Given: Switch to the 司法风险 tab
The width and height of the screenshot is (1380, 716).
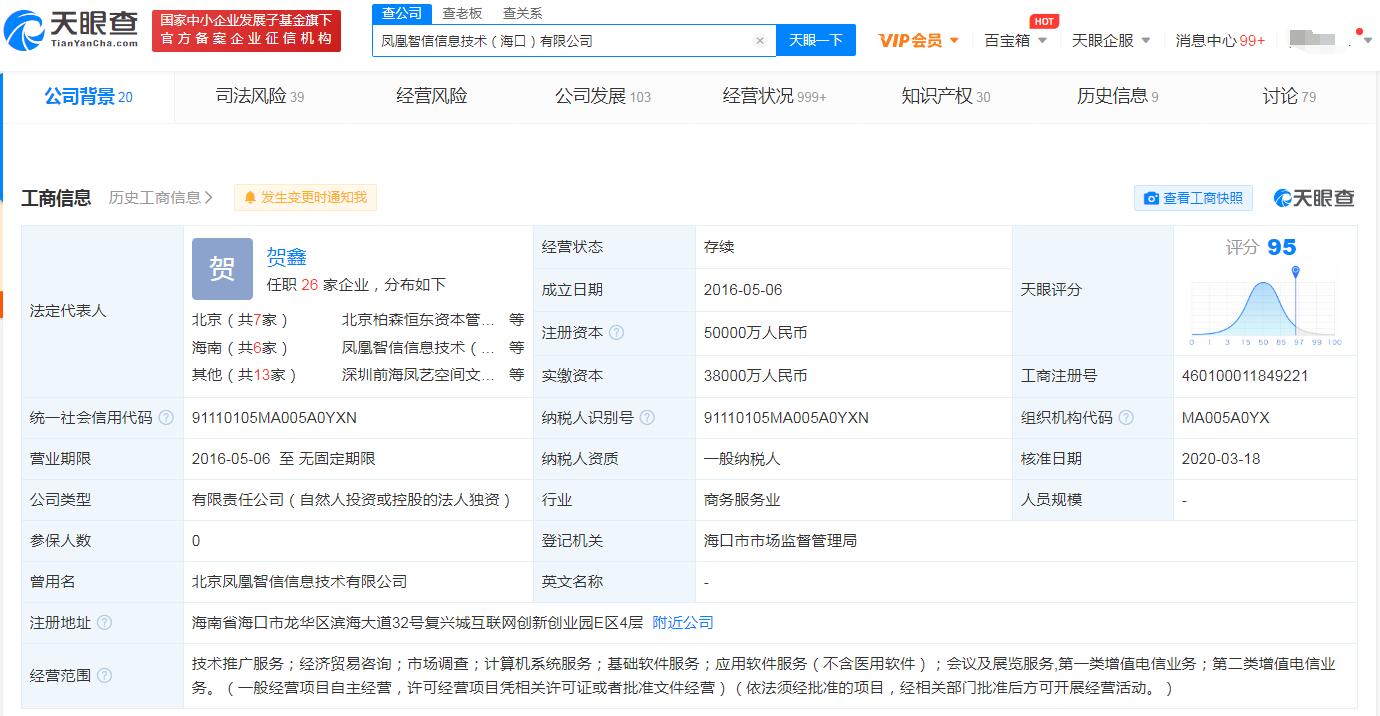Looking at the screenshot, I should coord(259,96).
